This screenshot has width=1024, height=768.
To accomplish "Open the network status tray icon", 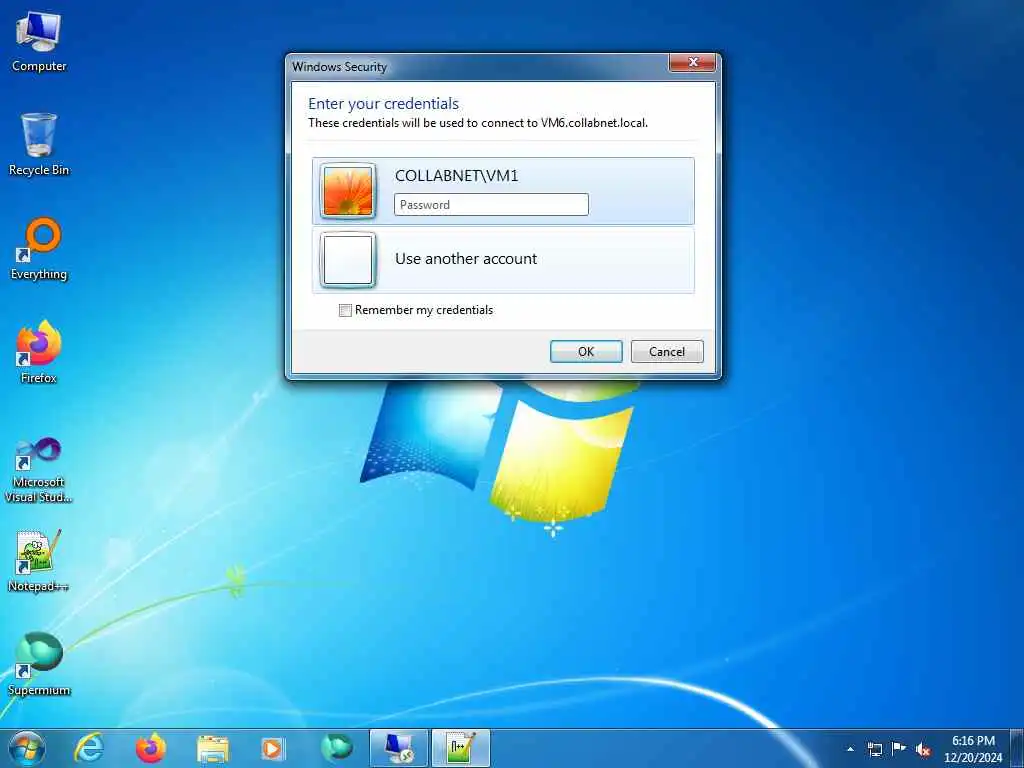I will coord(874,749).
